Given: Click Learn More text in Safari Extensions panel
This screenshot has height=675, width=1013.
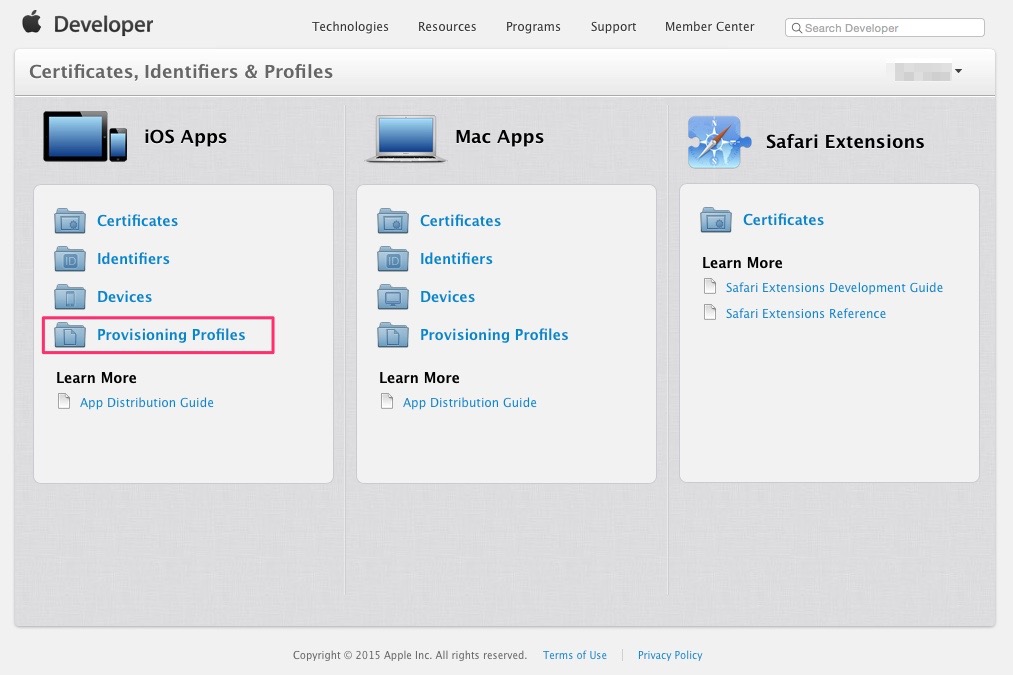Looking at the screenshot, I should [x=742, y=263].
